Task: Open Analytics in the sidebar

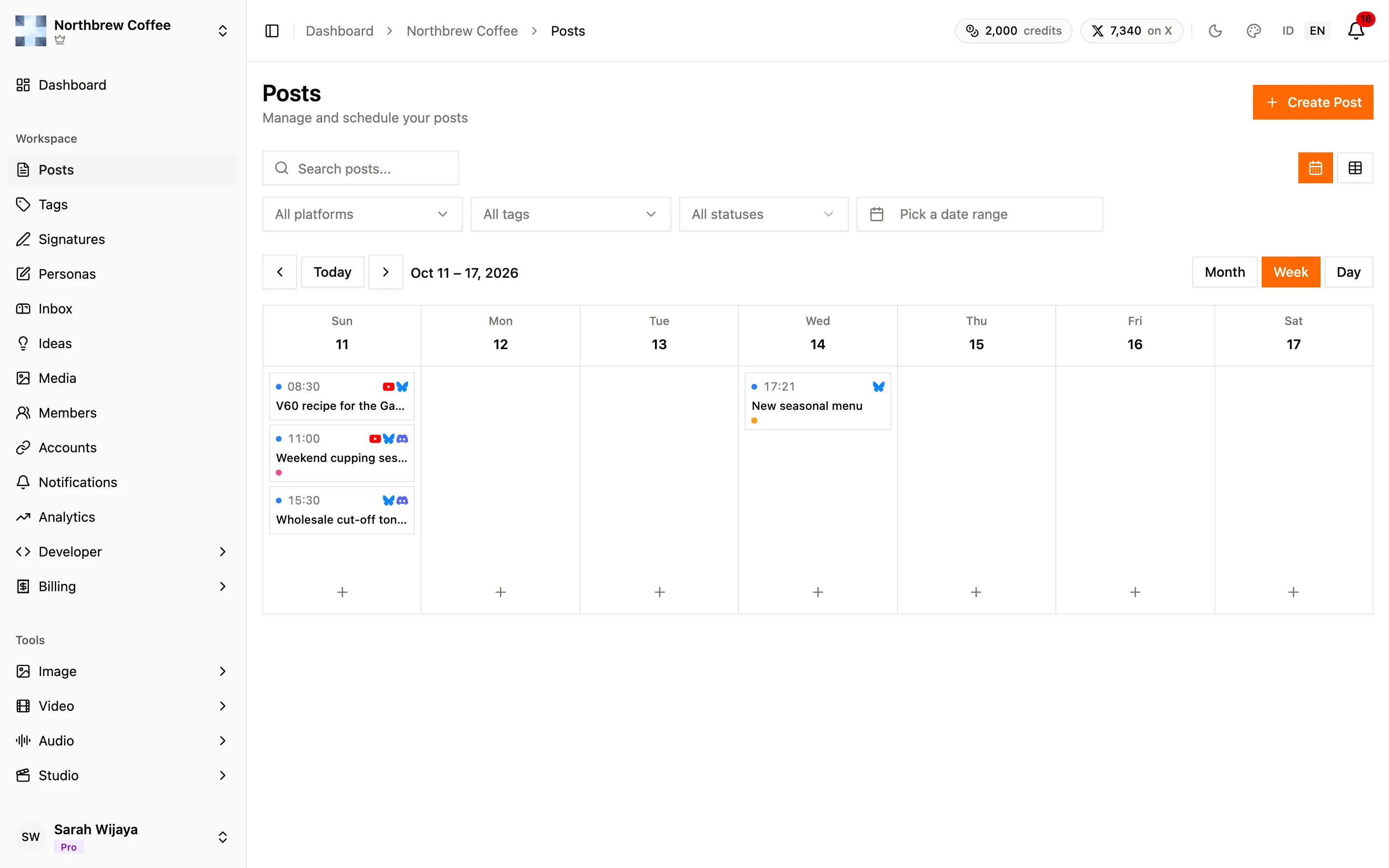Action: click(x=123, y=517)
